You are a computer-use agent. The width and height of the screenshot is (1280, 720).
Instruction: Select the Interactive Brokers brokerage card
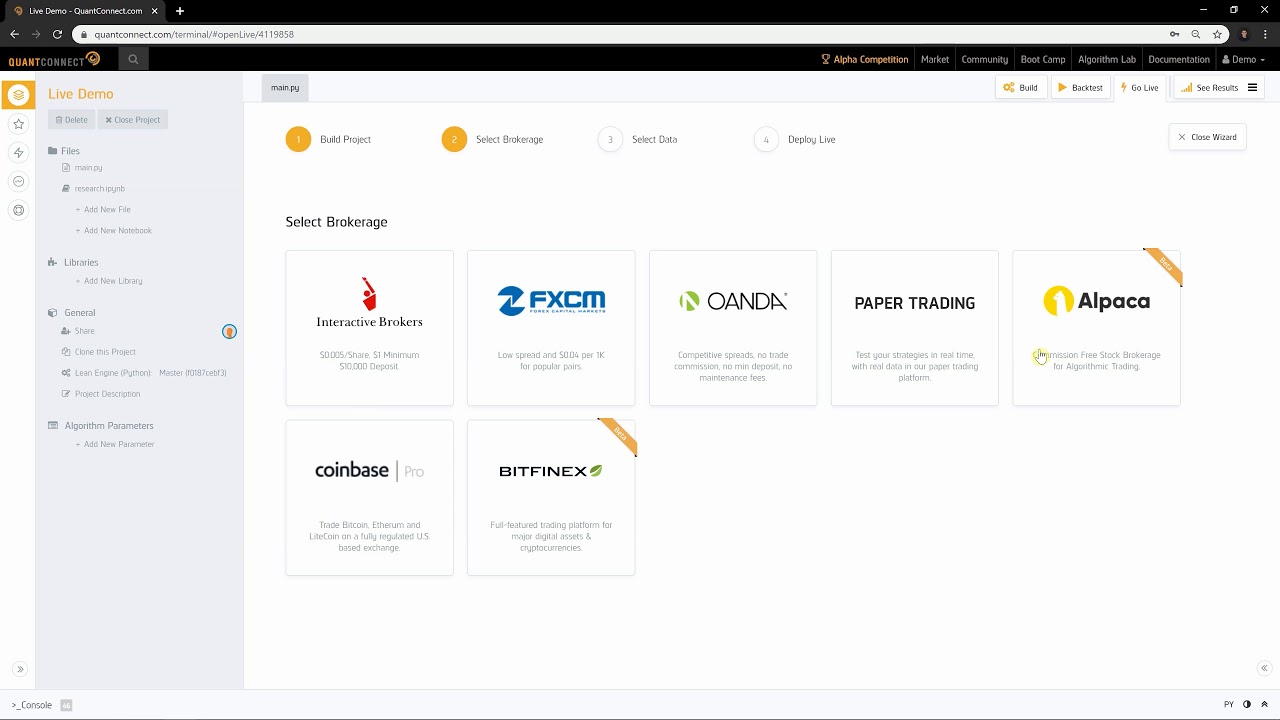[x=369, y=328]
